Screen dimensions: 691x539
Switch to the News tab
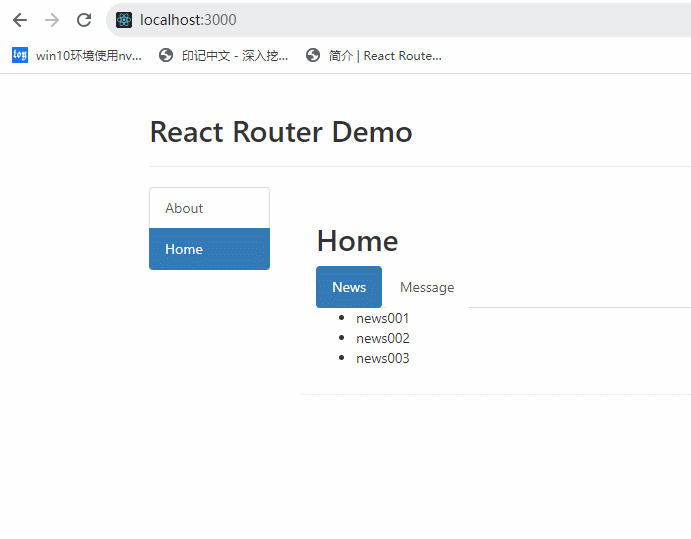click(349, 287)
